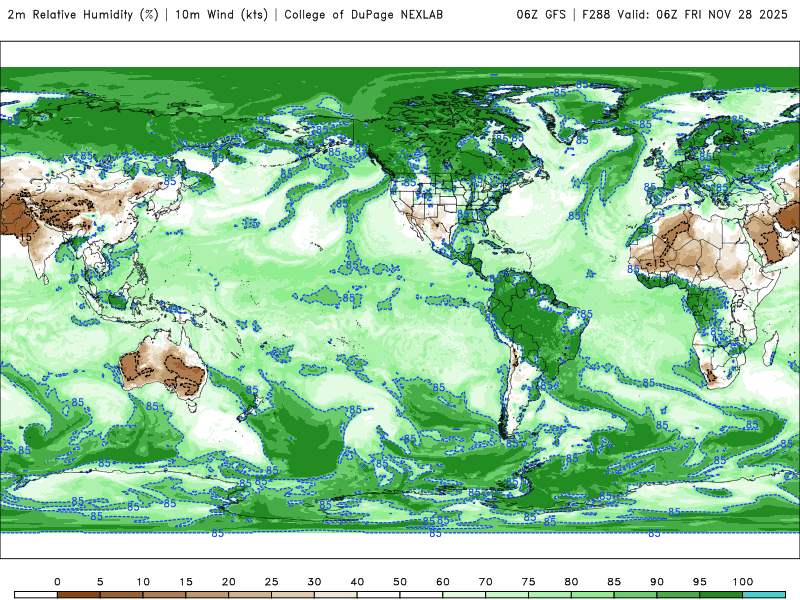Click the '15' contour label over India
Image resolution: width=800 pixels, height=600 pixels.
pos(27,237)
